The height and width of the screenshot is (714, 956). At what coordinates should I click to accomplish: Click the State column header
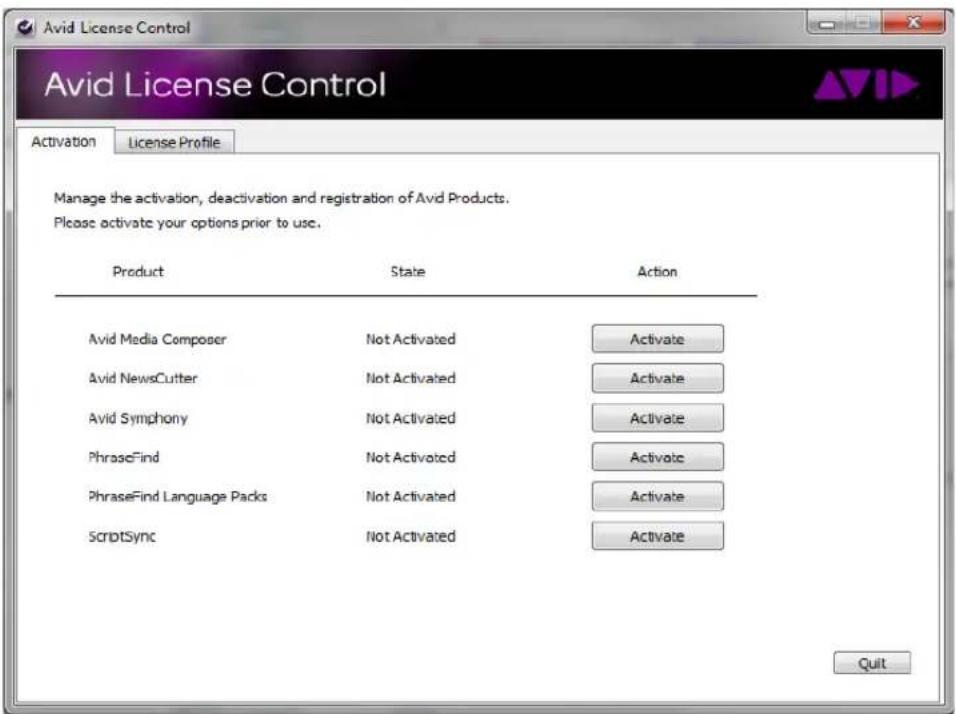click(x=408, y=271)
